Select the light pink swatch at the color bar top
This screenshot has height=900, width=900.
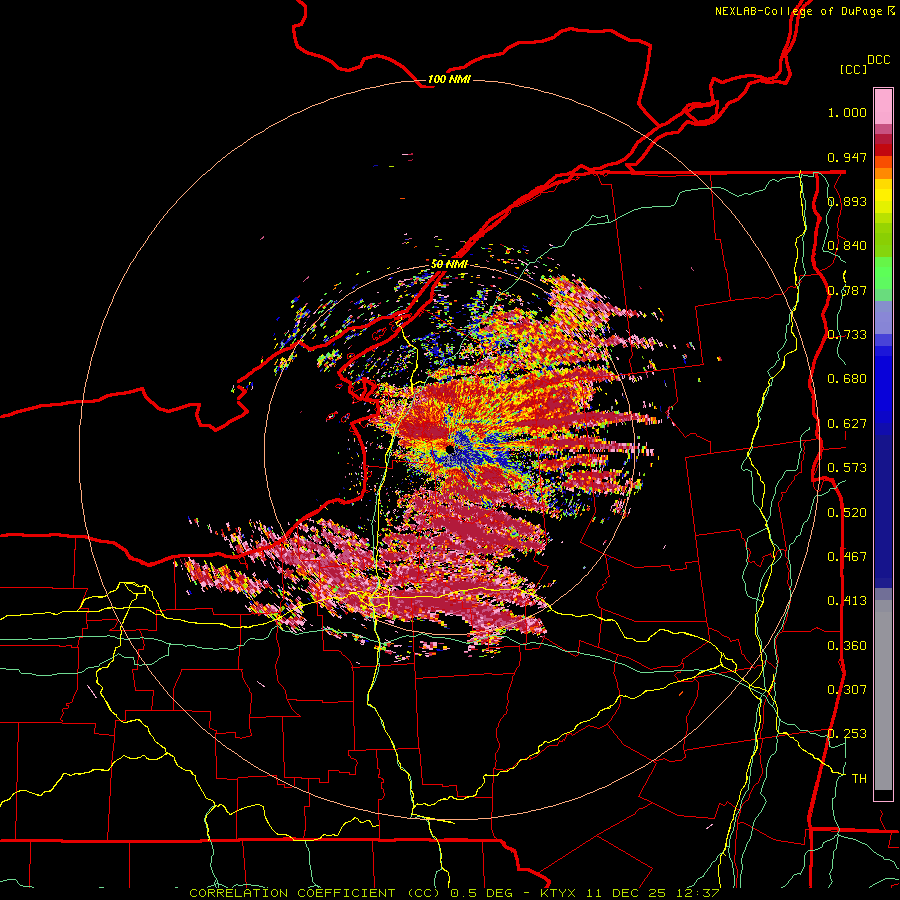883,107
